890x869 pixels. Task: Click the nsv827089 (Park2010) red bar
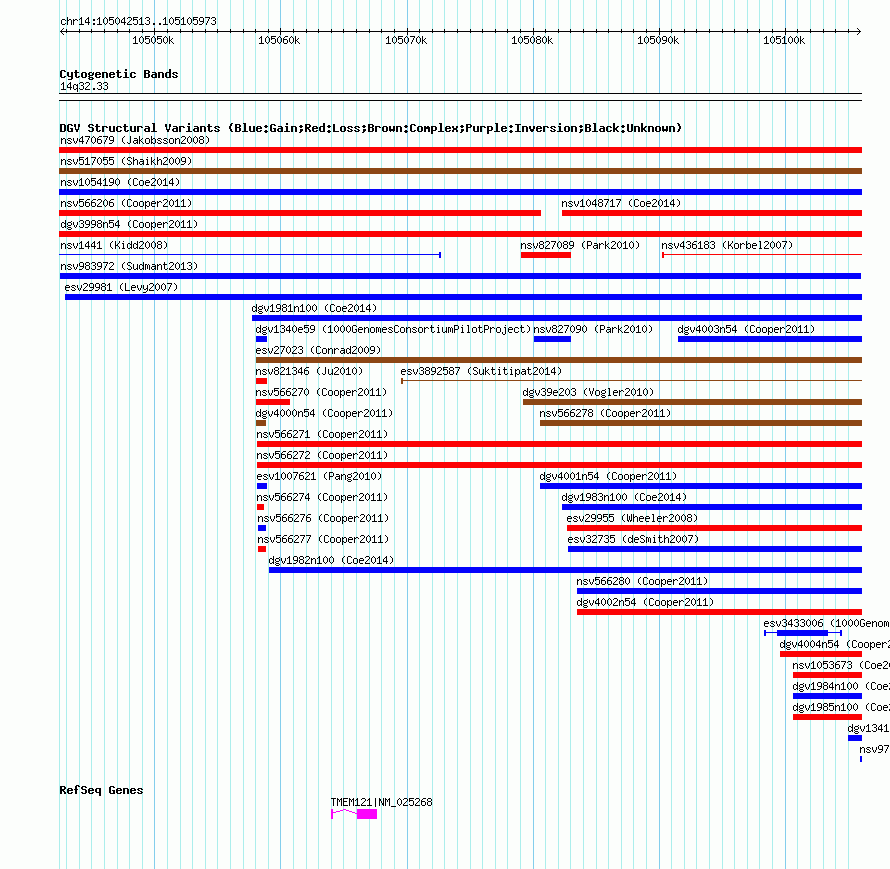click(545, 255)
